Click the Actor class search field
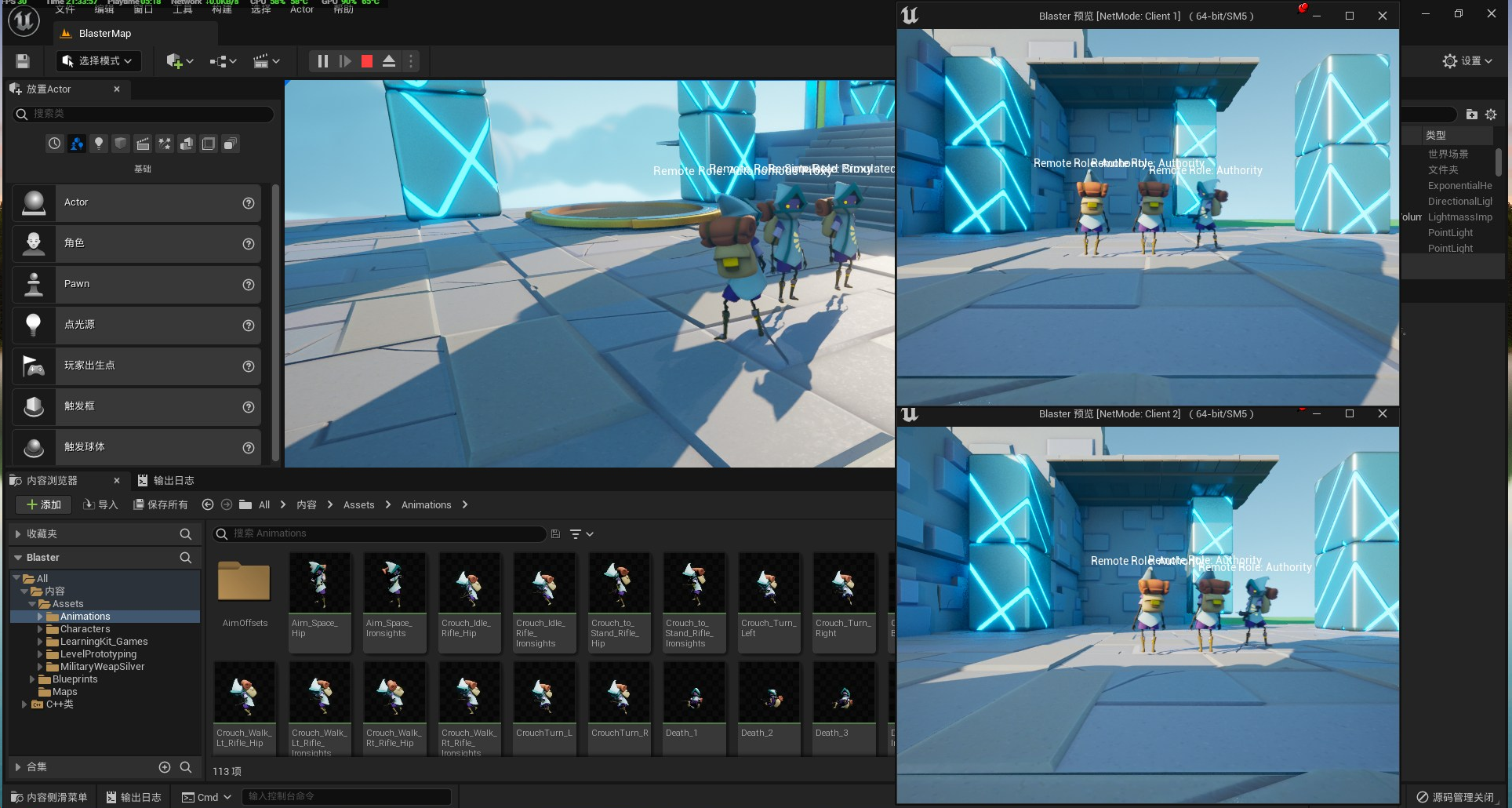The height and width of the screenshot is (808, 1512). coord(144,115)
